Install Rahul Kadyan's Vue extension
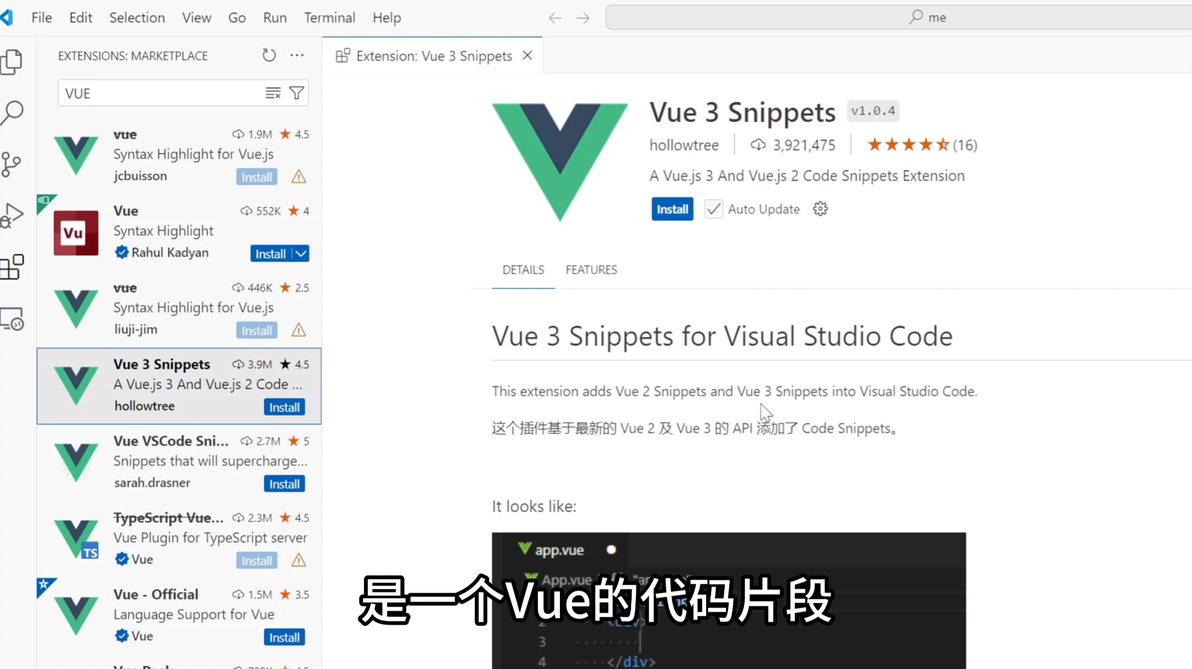 pyautogui.click(x=271, y=254)
